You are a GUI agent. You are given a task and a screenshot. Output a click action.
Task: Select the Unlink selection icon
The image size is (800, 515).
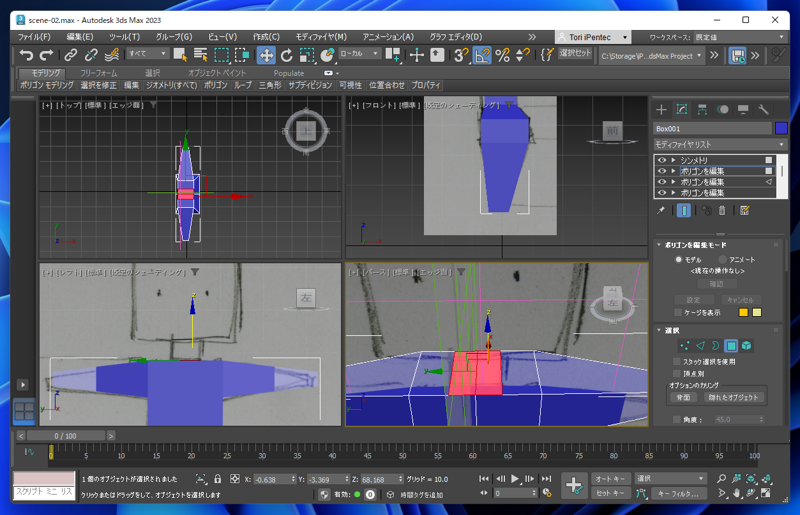click(x=91, y=55)
